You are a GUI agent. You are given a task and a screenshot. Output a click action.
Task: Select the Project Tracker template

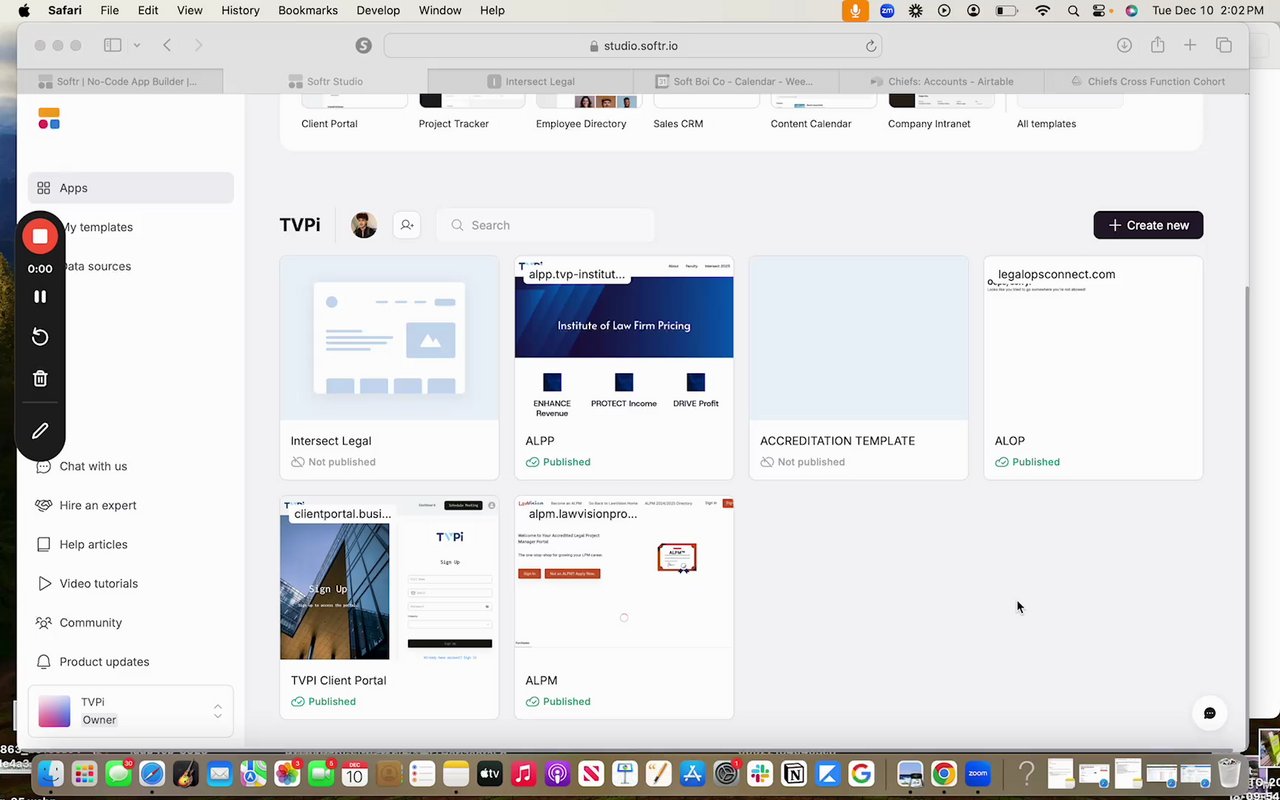tap(472, 112)
